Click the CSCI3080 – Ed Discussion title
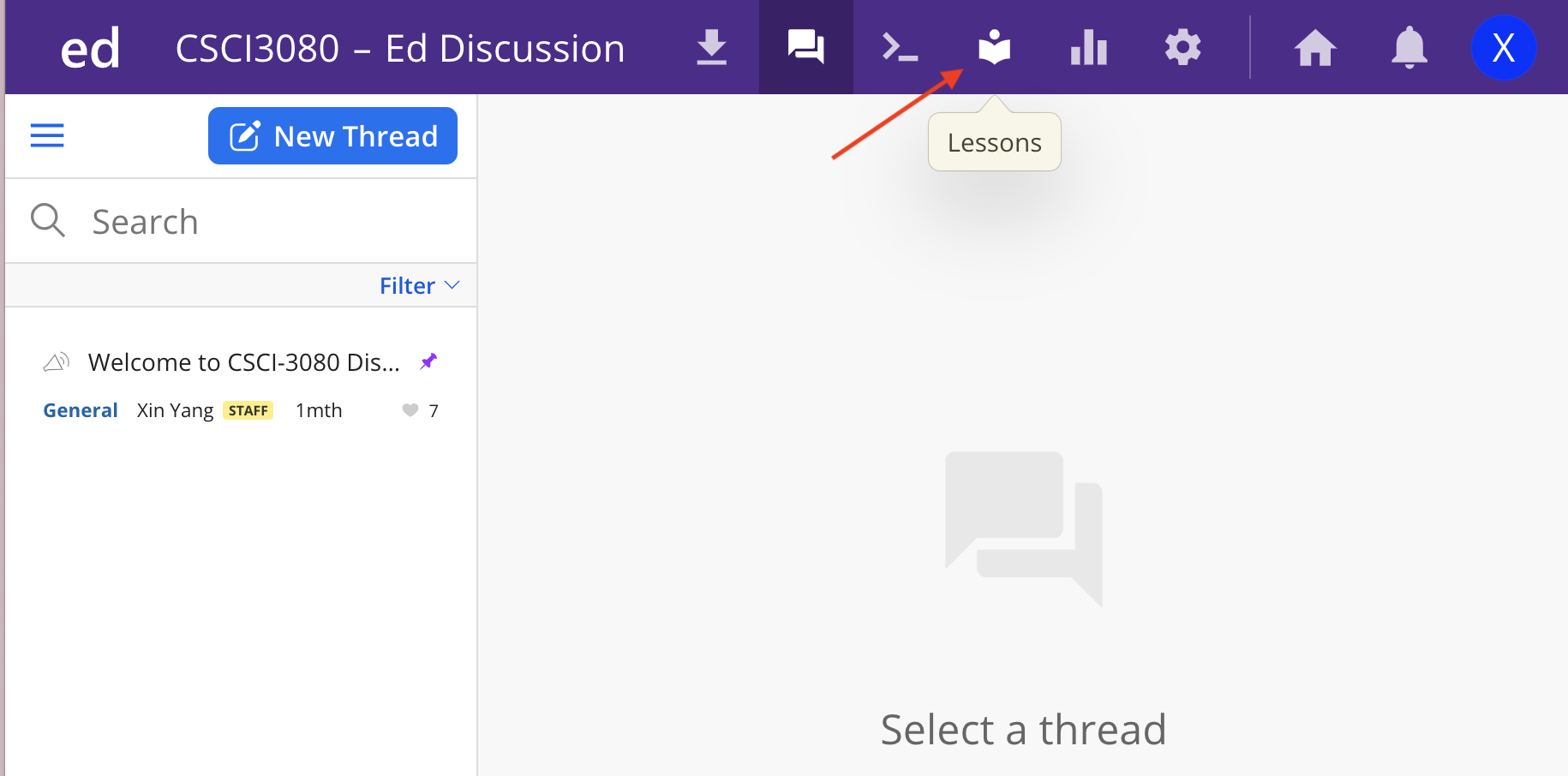This screenshot has width=1568, height=776. 400,49
